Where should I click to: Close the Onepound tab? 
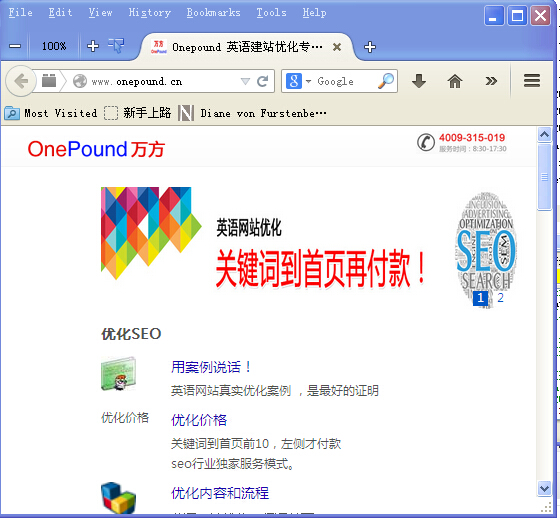click(336, 47)
